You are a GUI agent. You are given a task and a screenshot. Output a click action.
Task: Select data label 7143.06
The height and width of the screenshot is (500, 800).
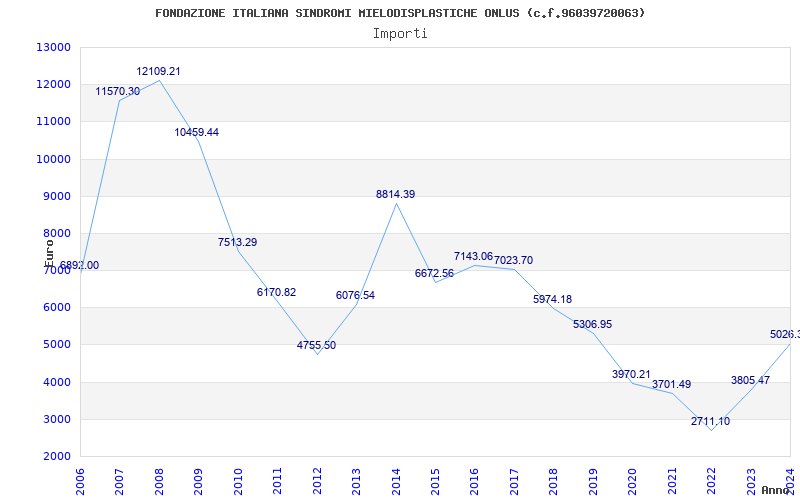pos(473,256)
